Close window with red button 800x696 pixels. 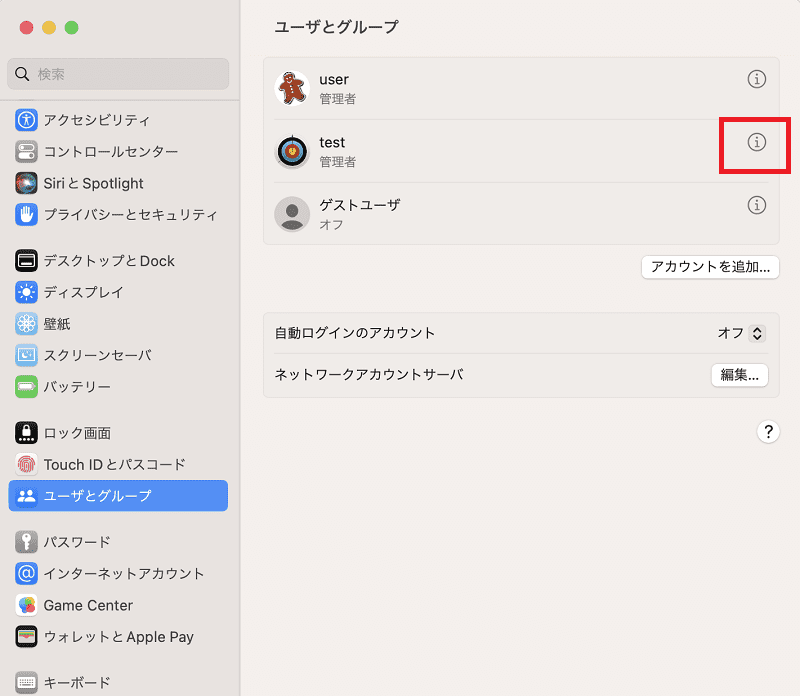(27, 28)
